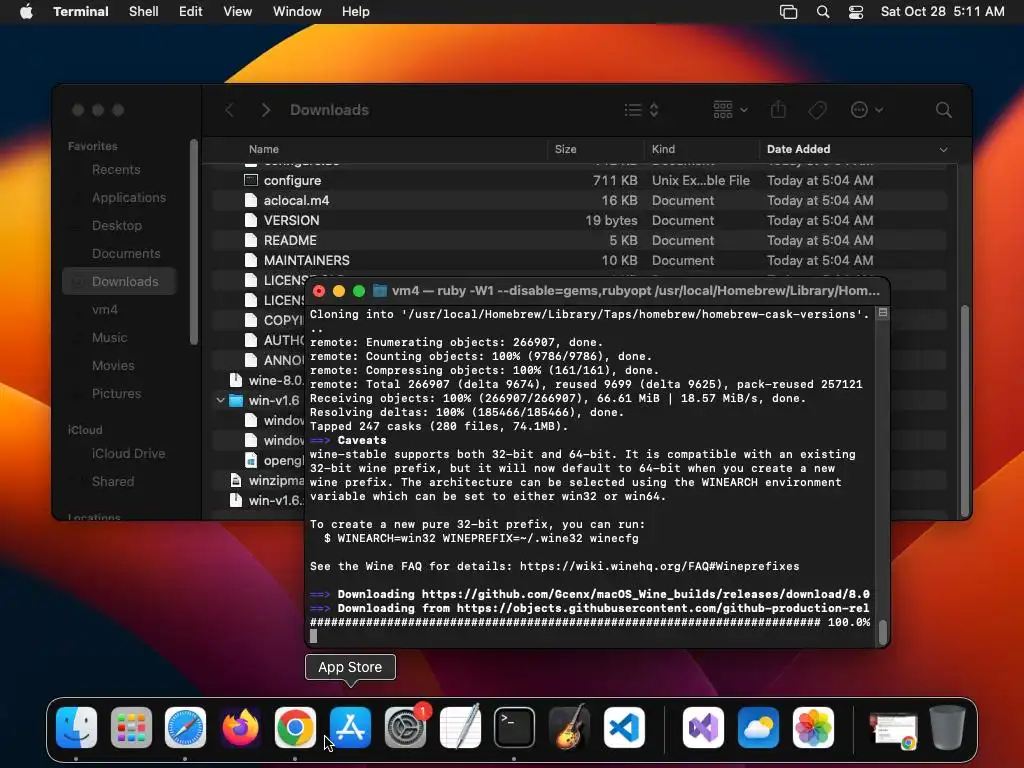Open the Trash in the Dock

[948, 727]
